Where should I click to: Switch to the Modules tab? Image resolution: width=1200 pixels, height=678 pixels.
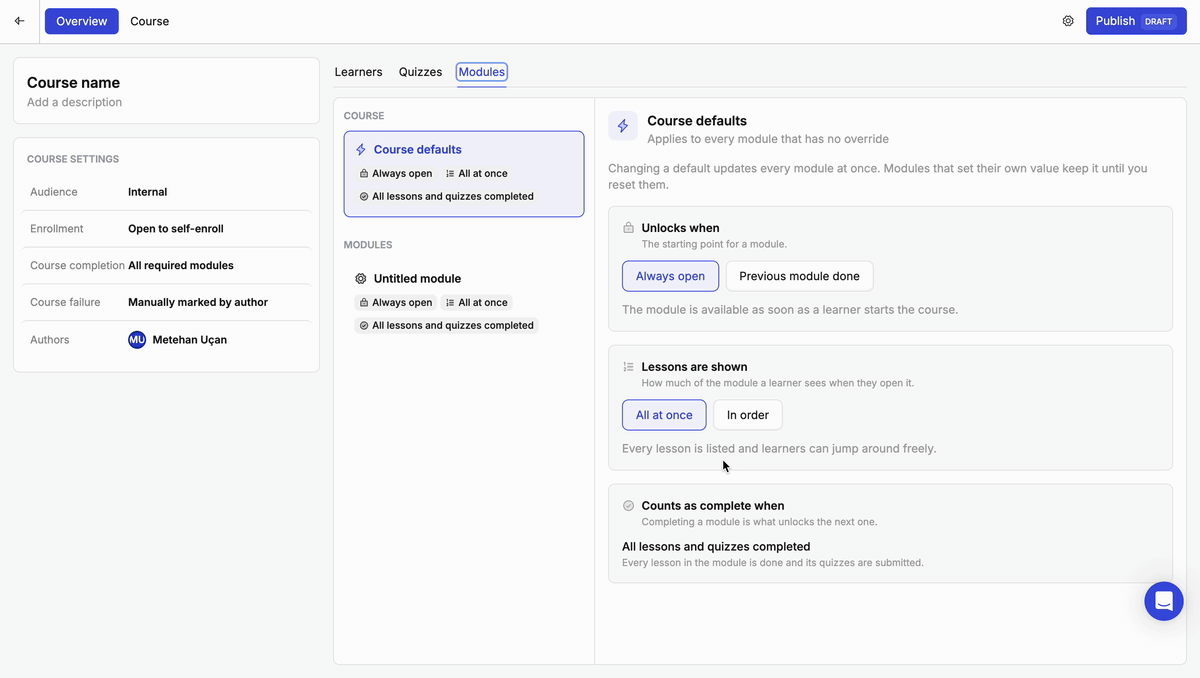[482, 72]
